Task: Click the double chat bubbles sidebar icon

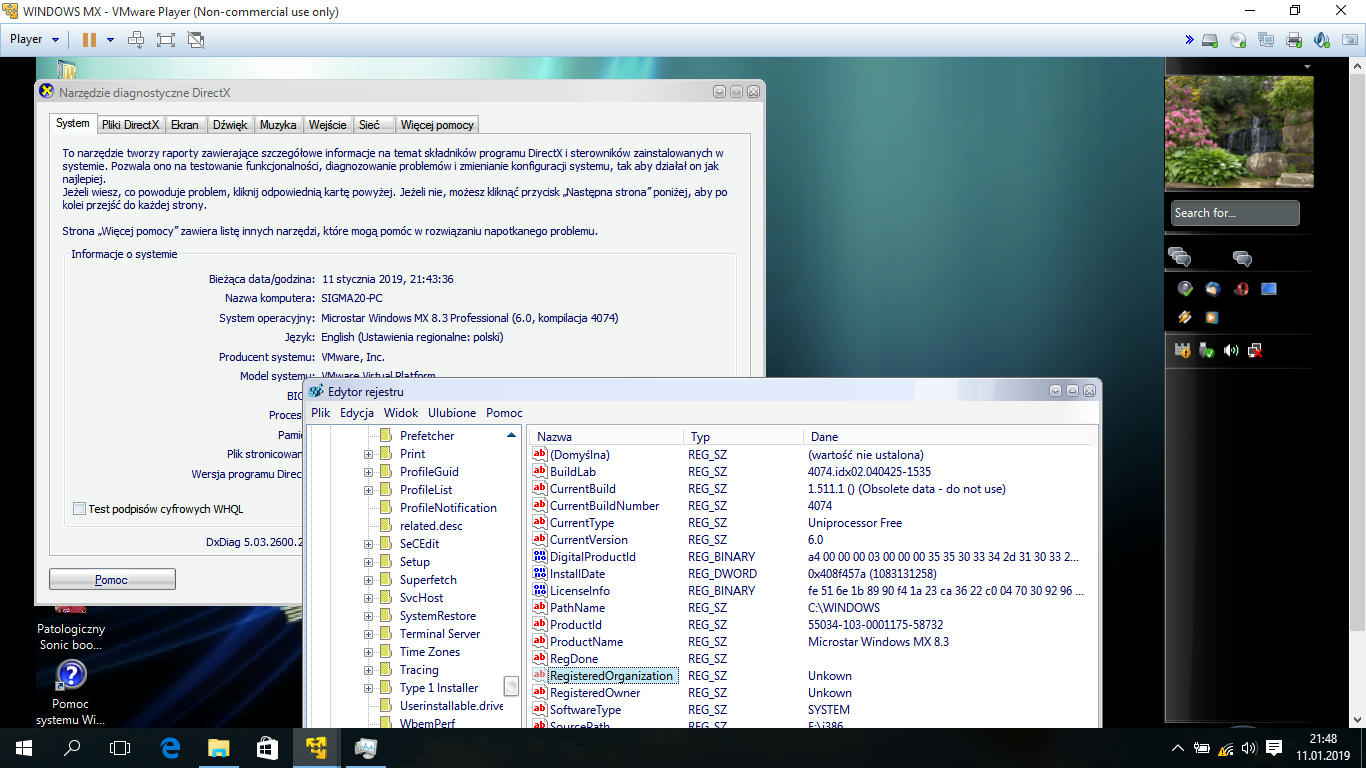Action: pyautogui.click(x=1243, y=258)
